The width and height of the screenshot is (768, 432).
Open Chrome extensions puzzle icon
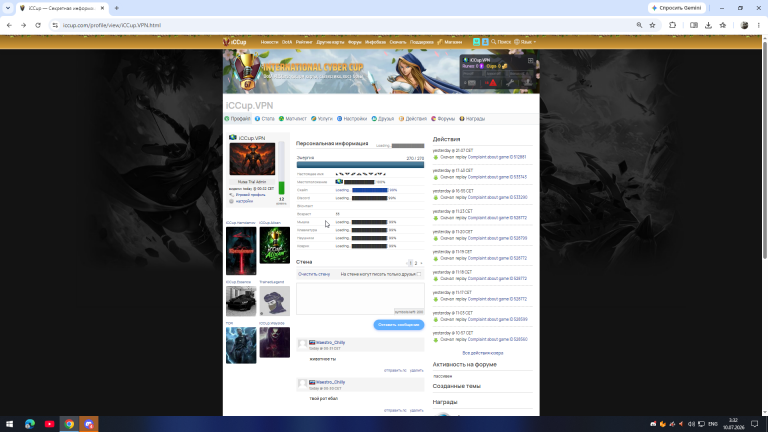[672, 25]
